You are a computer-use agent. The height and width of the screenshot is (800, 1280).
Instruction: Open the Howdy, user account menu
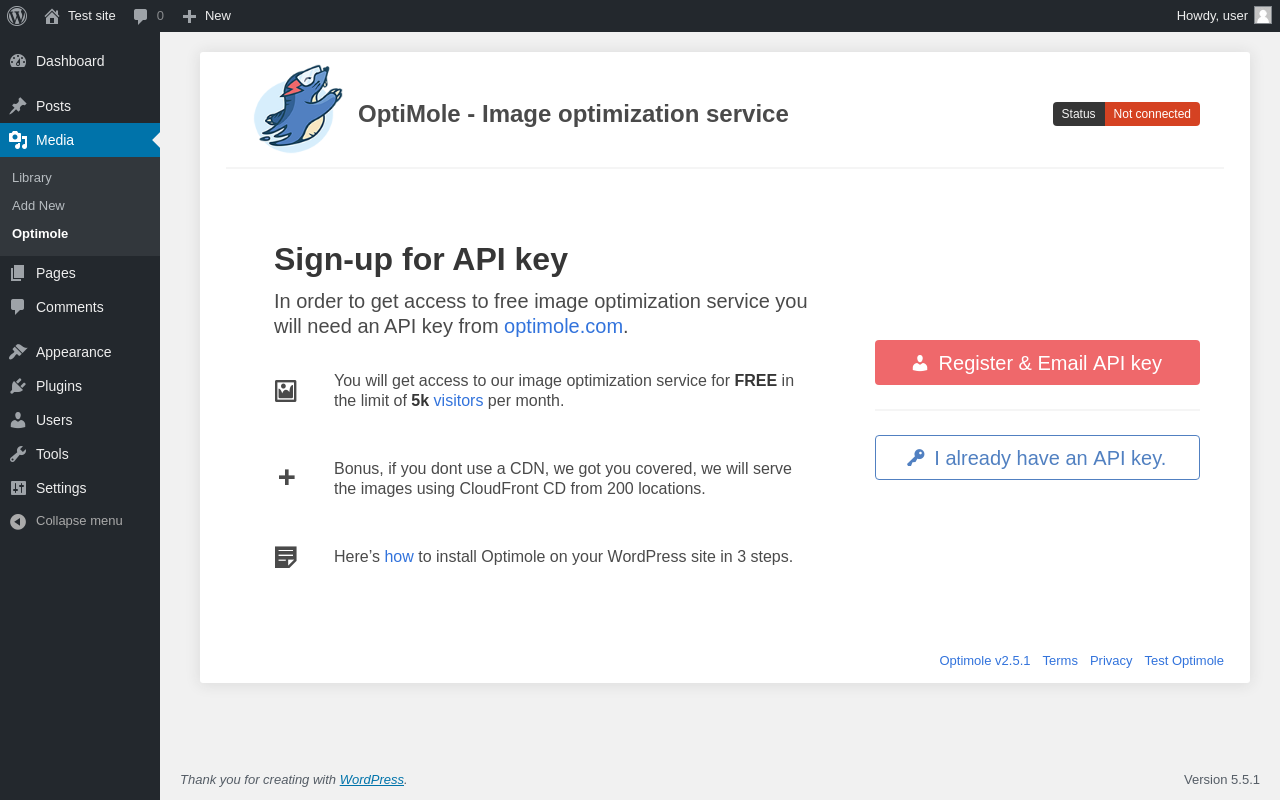[x=1212, y=16]
